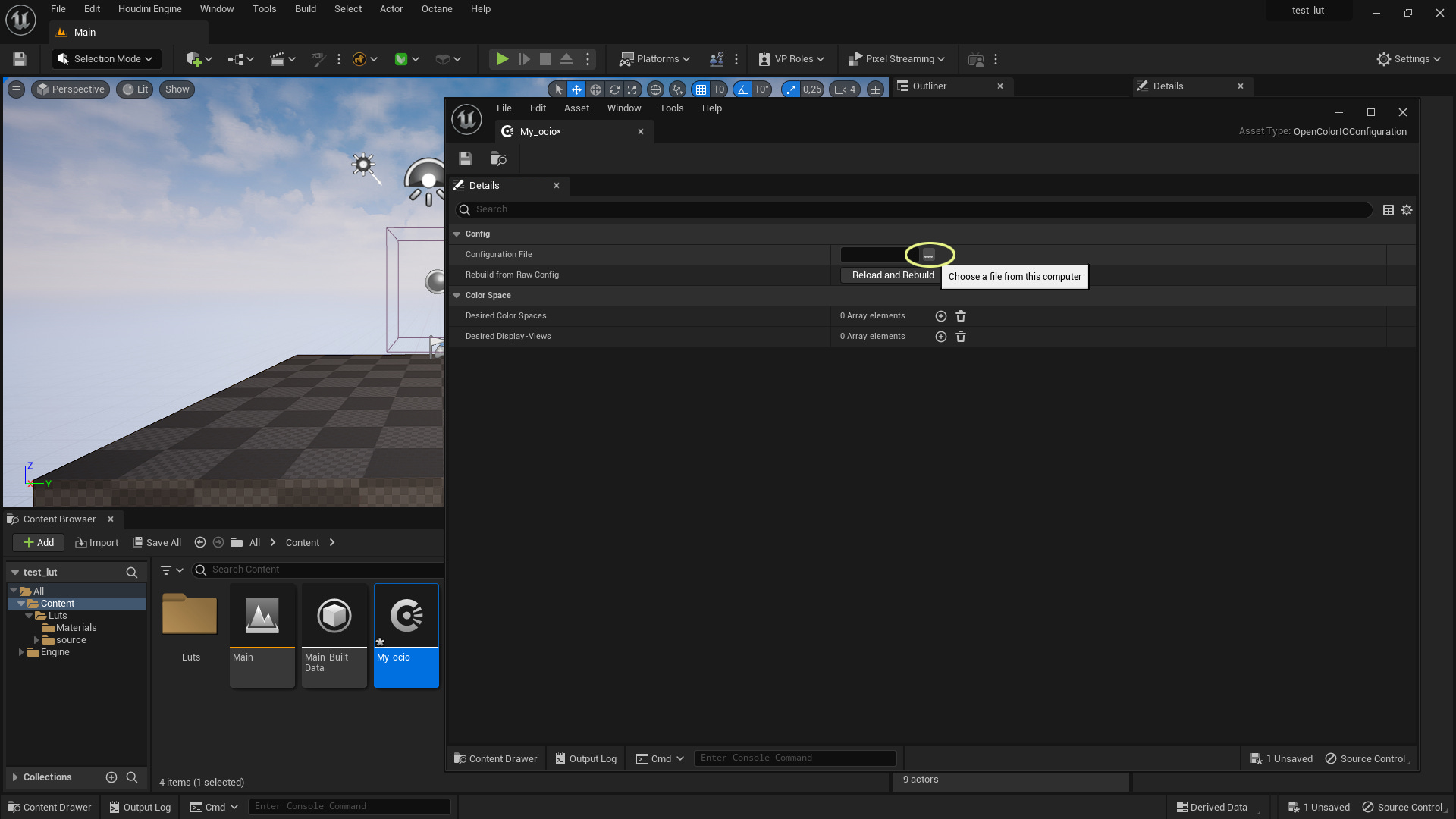1456x819 pixels.
Task: Activate the rotate objects tool
Action: pyautogui.click(x=614, y=89)
